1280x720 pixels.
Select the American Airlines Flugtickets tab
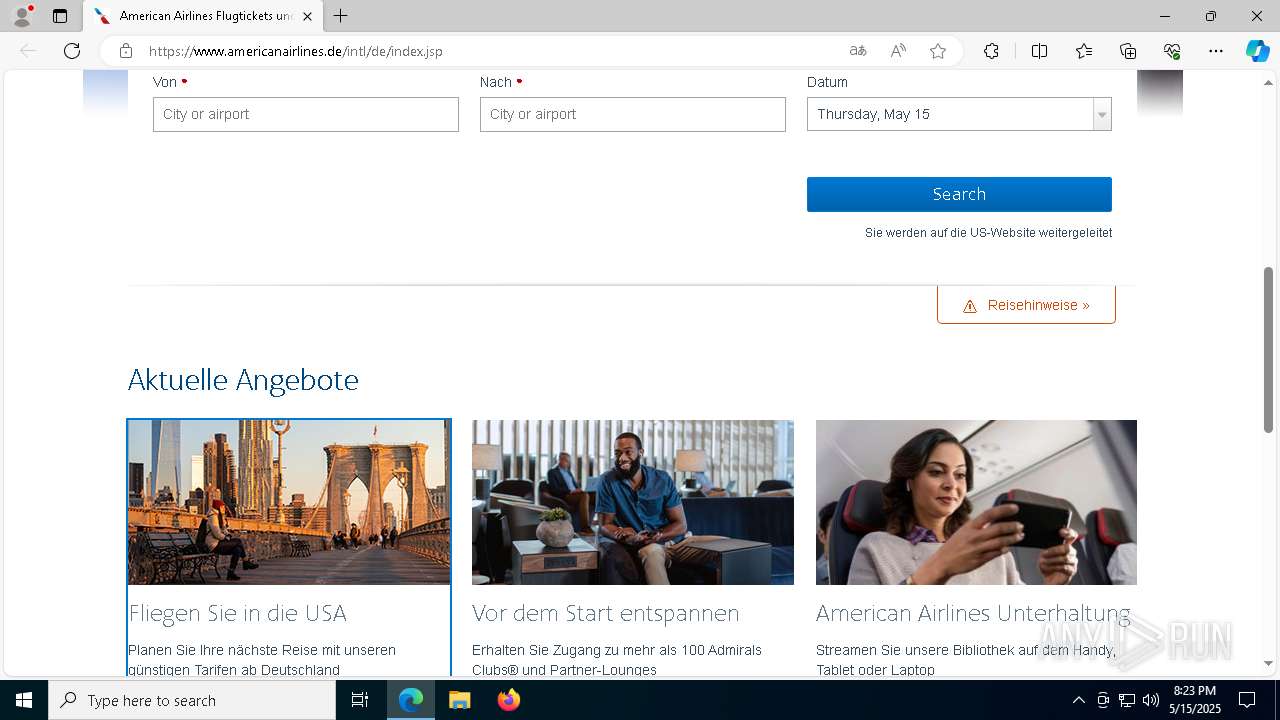coord(203,16)
